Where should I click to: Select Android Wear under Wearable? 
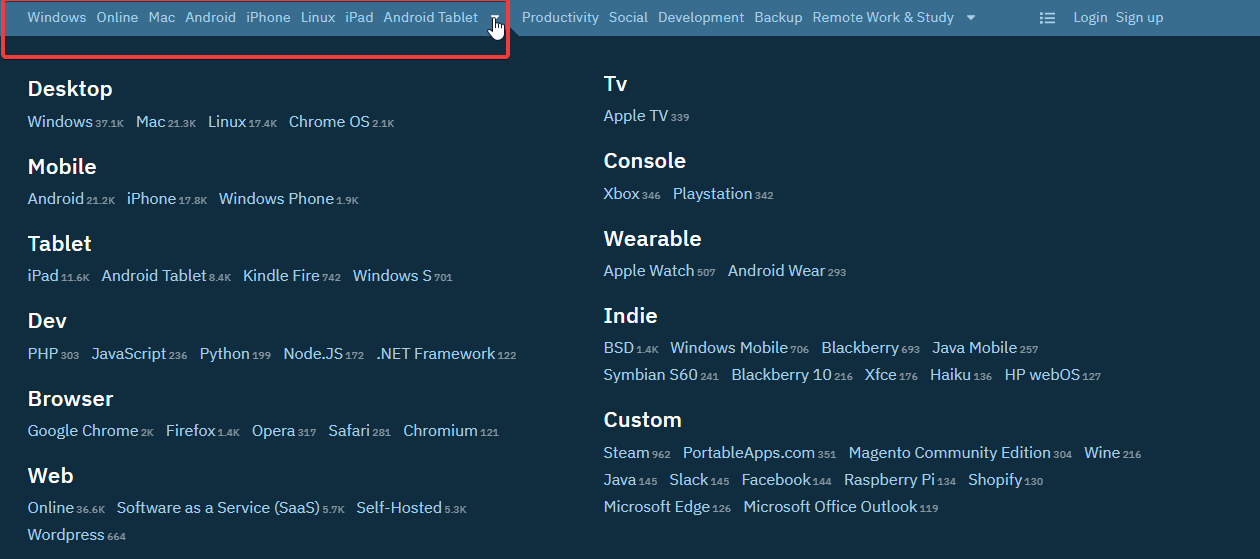[776, 271]
